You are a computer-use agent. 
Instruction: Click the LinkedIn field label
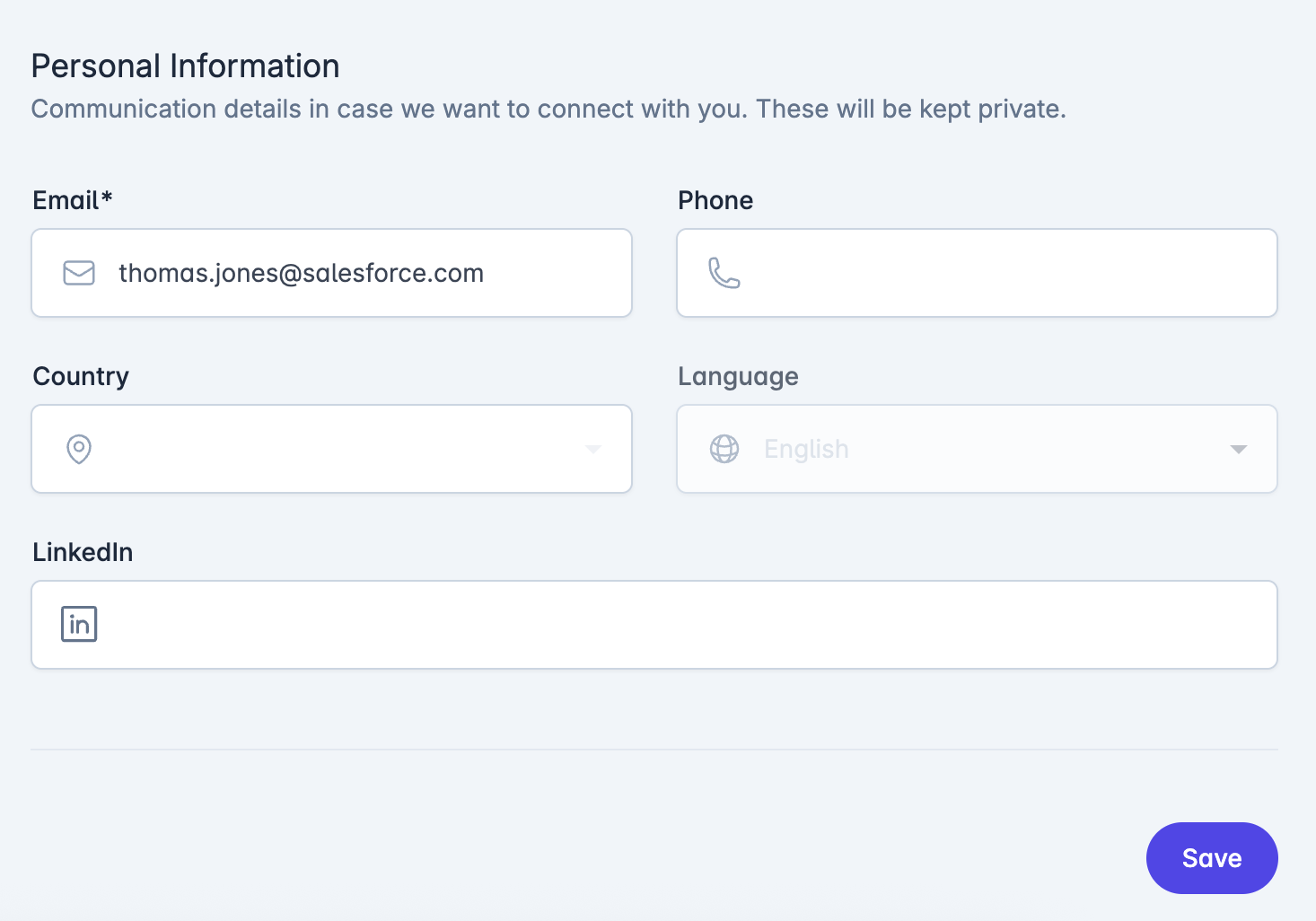pyautogui.click(x=83, y=552)
